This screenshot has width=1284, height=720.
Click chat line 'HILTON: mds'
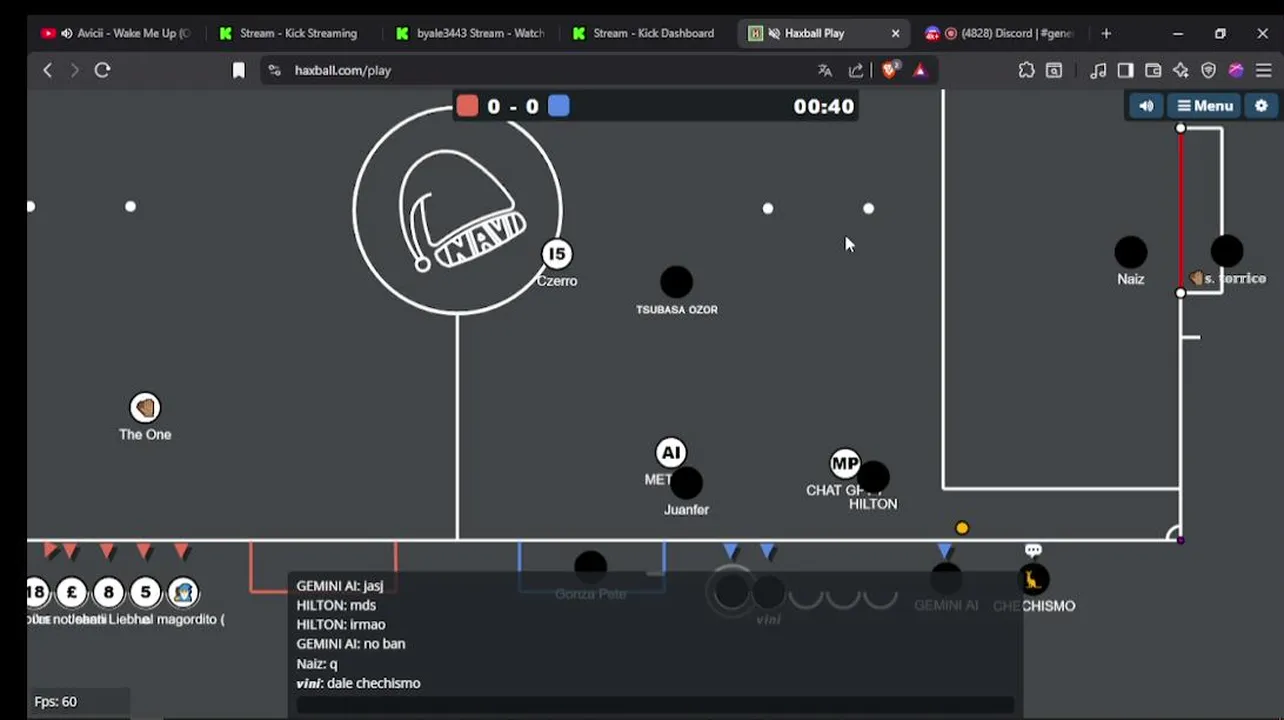336,605
